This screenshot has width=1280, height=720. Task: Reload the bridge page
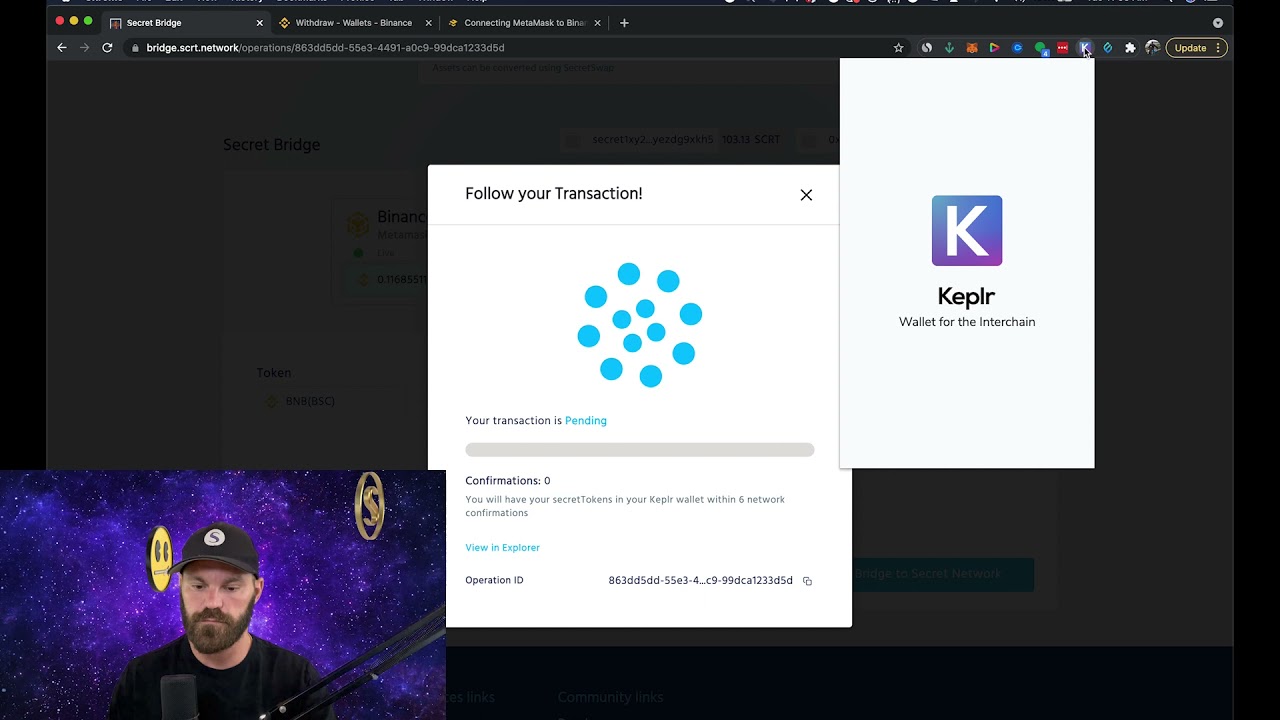[x=107, y=48]
